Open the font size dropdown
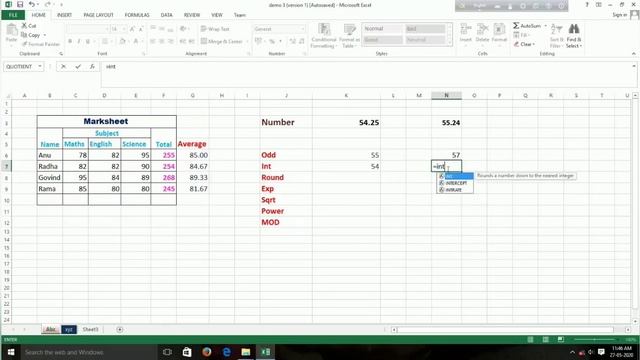The height and width of the screenshot is (360, 640). 124,29
